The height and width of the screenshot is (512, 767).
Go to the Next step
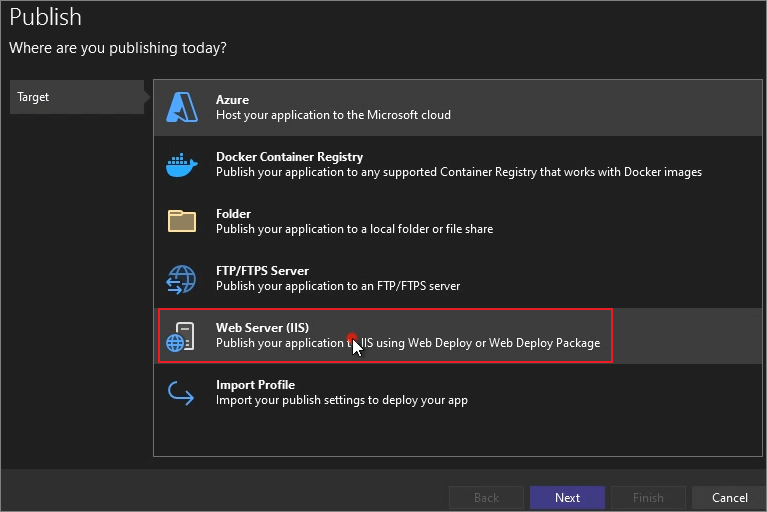point(567,498)
